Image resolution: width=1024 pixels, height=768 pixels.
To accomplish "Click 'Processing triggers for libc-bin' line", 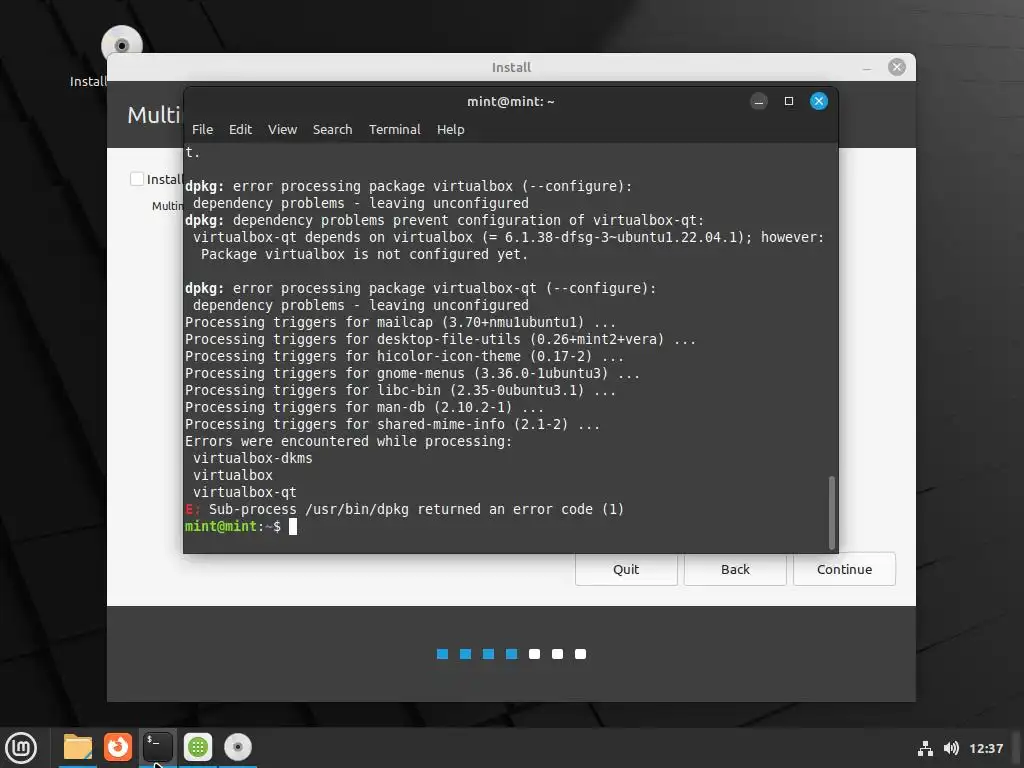I will 400,391.
